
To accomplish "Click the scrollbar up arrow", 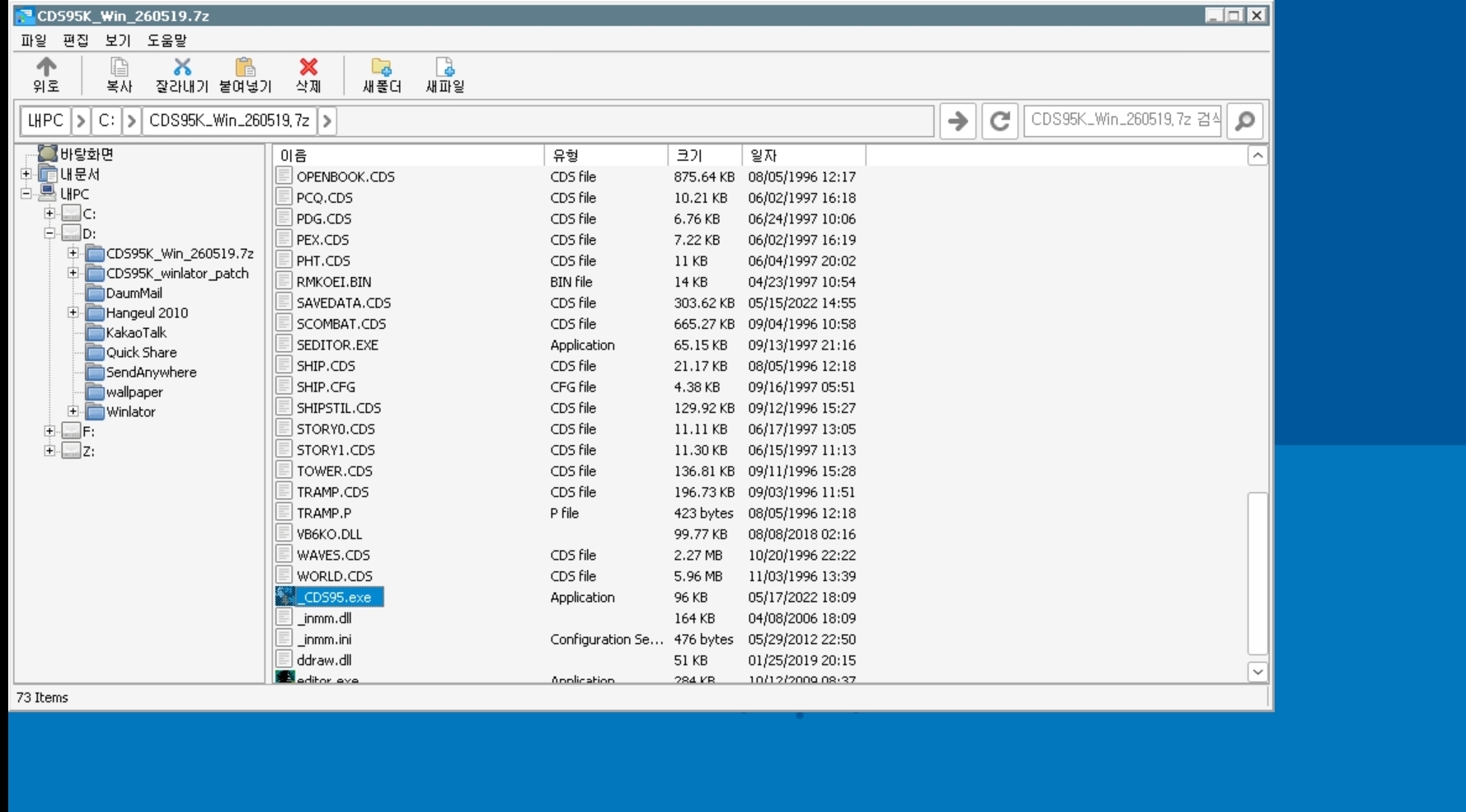I will pos(1257,155).
